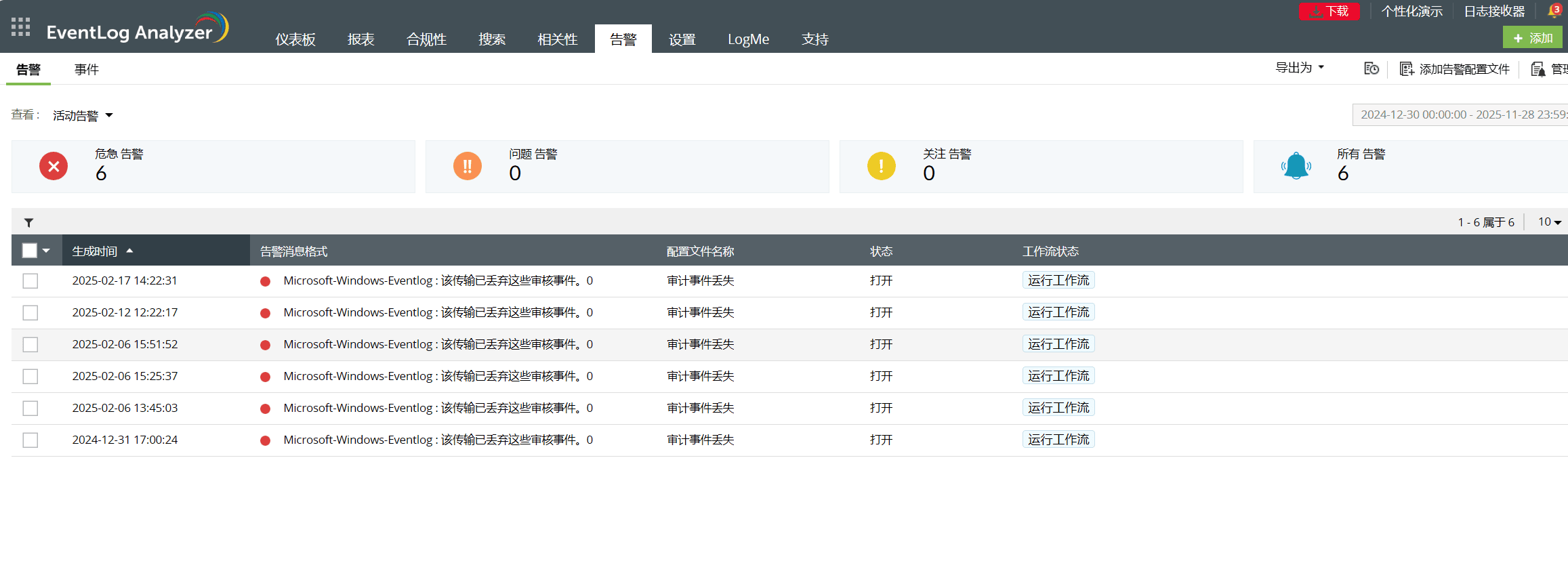Expand the 活动告警 view dropdown
Screen dimensions: 1568x563
(83, 116)
